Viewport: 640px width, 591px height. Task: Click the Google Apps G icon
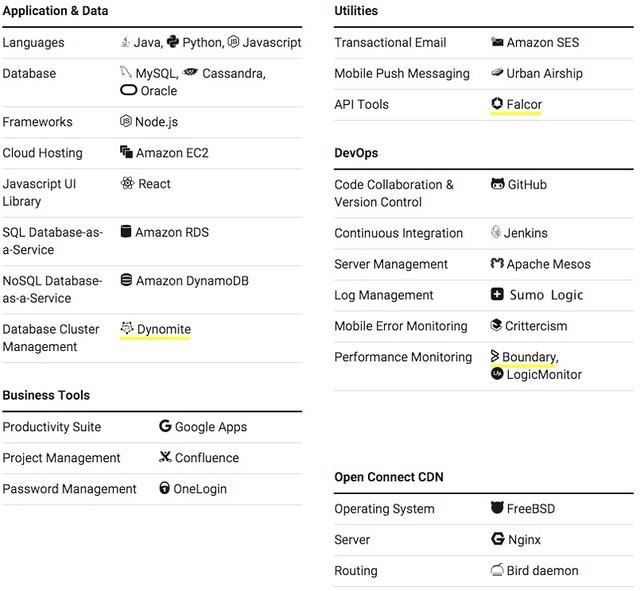[x=165, y=426]
